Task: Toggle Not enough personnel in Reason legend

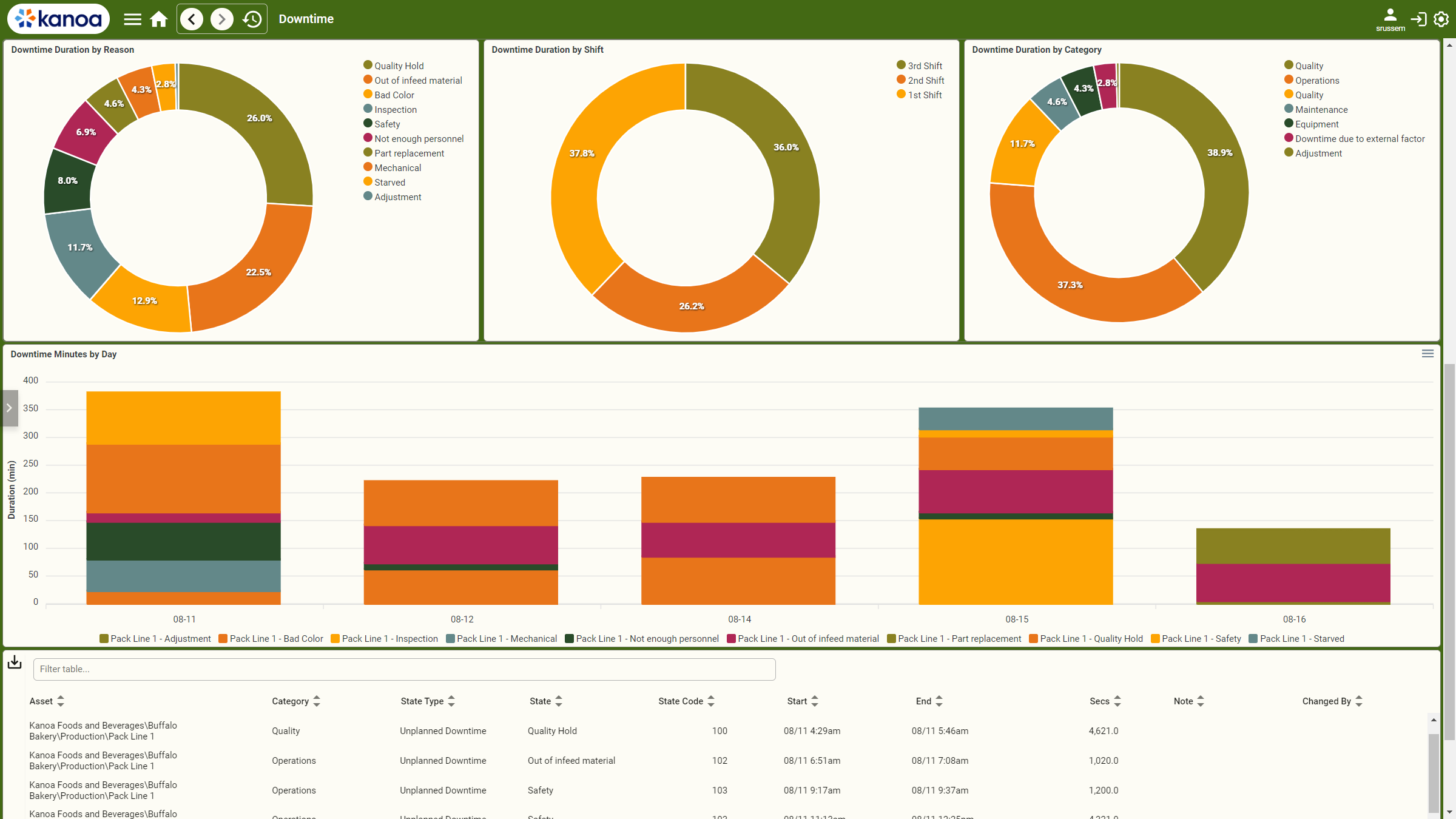Action: 413,138
